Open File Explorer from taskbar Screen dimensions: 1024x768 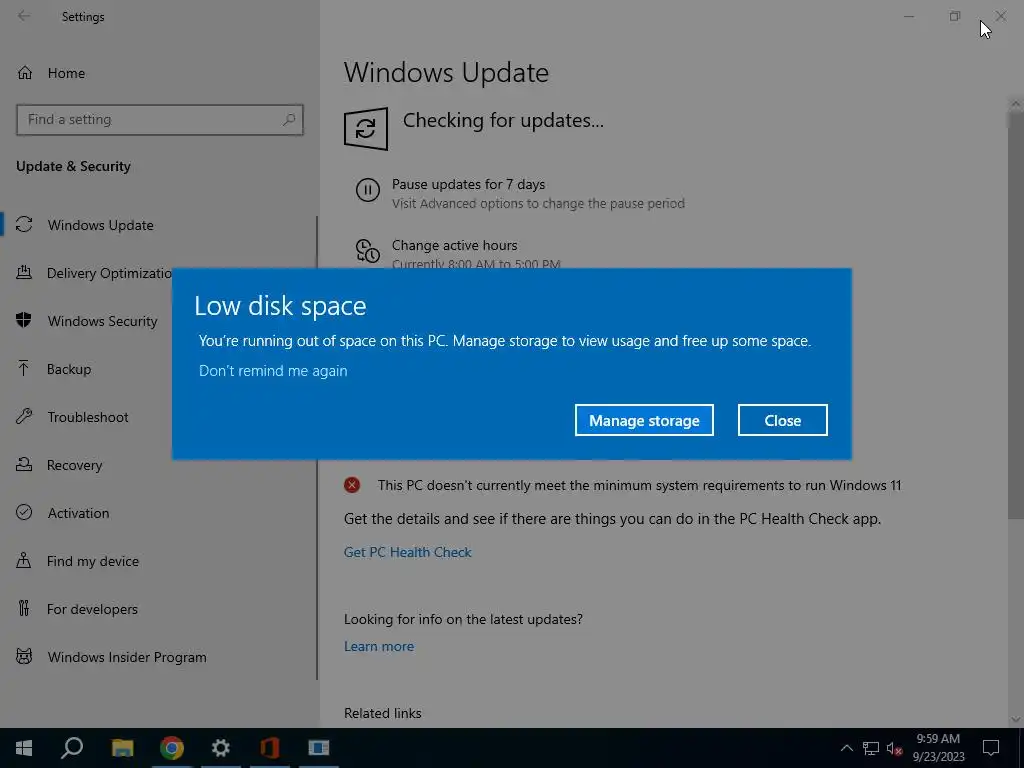(122, 748)
